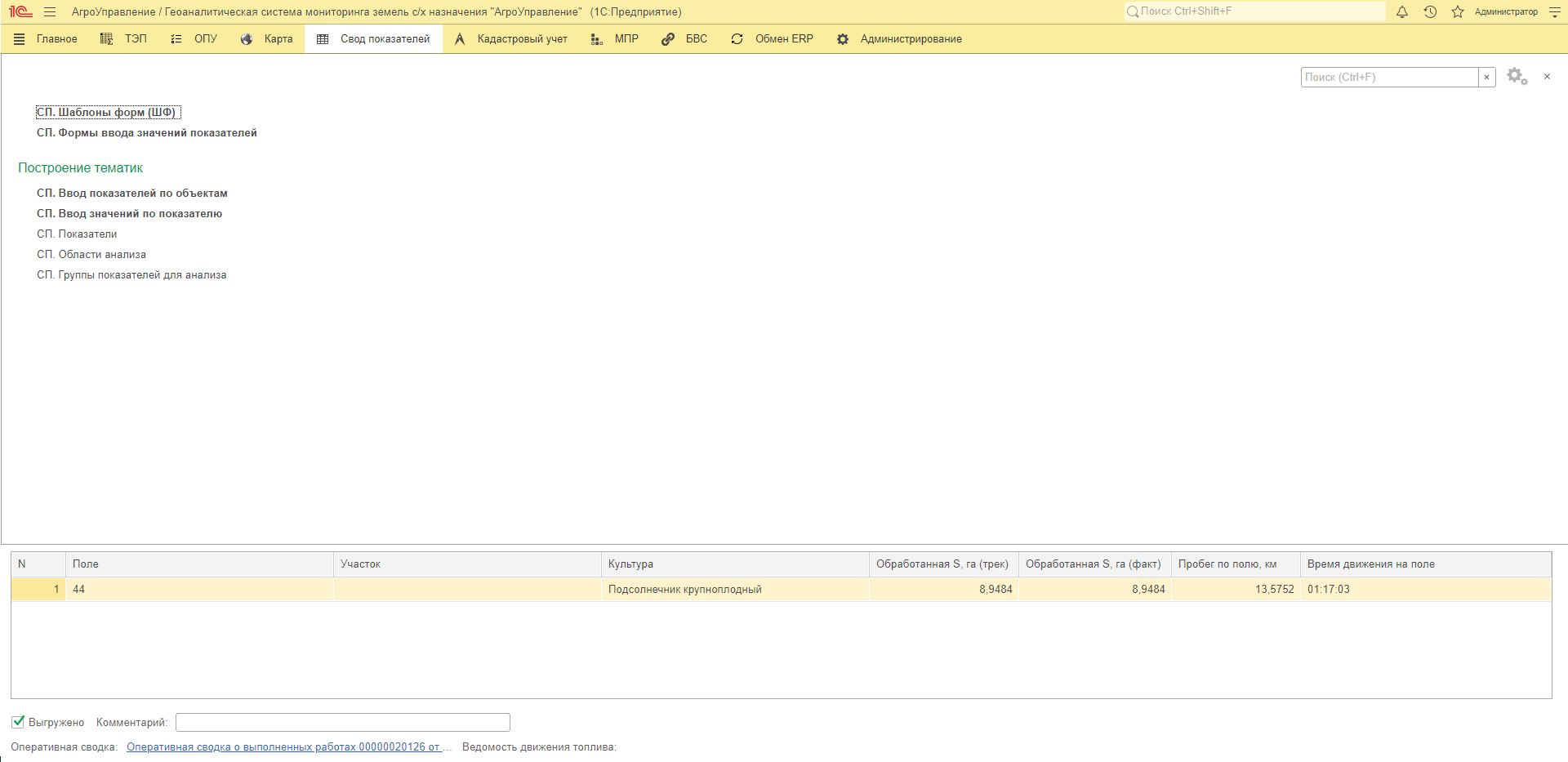The height and width of the screenshot is (762, 1568).
Task: Click the Комментарий input field
Action: pos(343,723)
